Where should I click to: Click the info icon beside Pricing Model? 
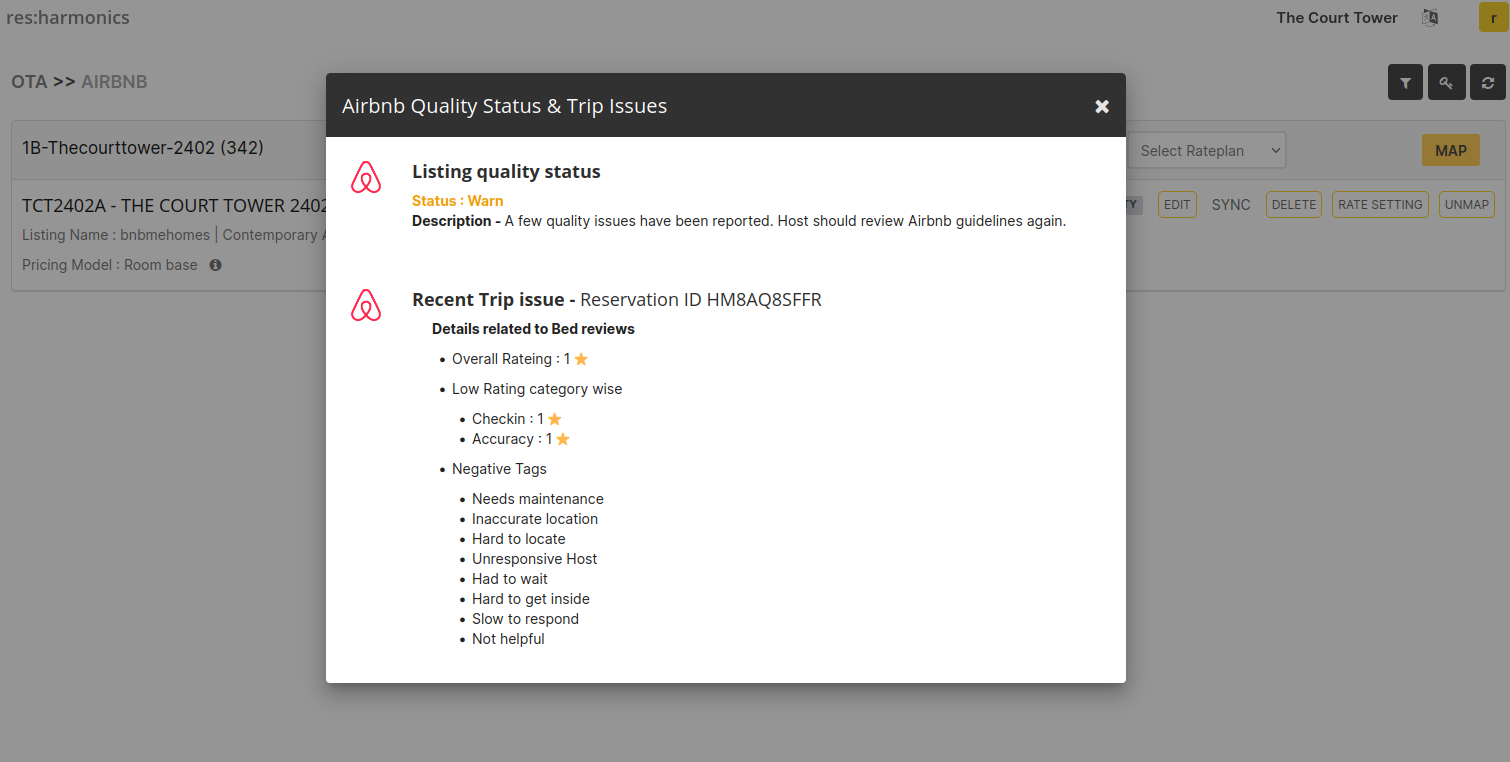click(x=215, y=265)
